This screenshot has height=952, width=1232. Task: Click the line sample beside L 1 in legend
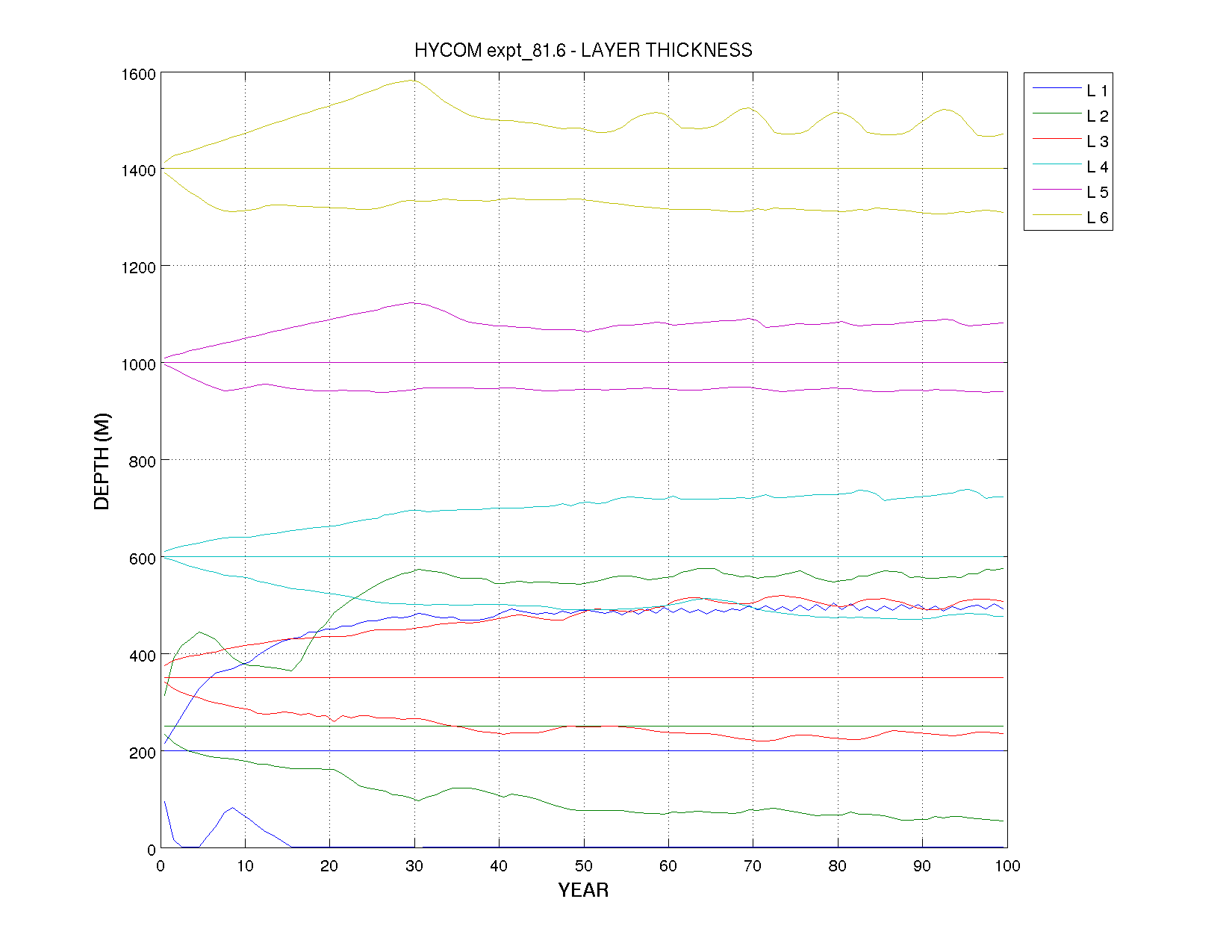pos(1057,88)
